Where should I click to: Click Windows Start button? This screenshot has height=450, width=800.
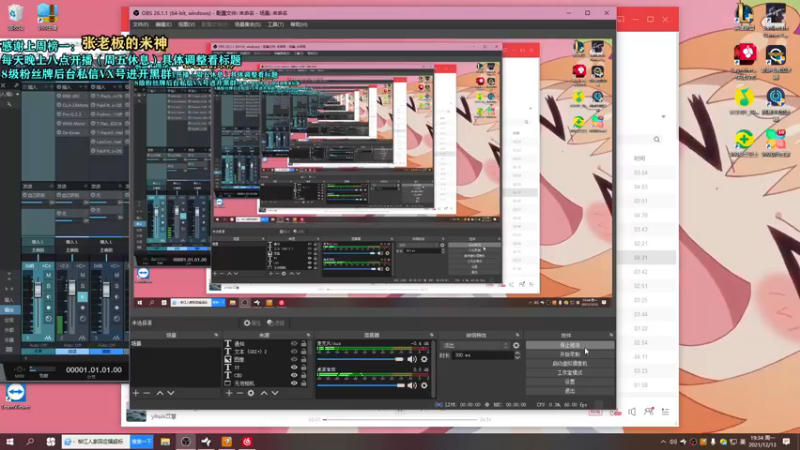(10, 442)
